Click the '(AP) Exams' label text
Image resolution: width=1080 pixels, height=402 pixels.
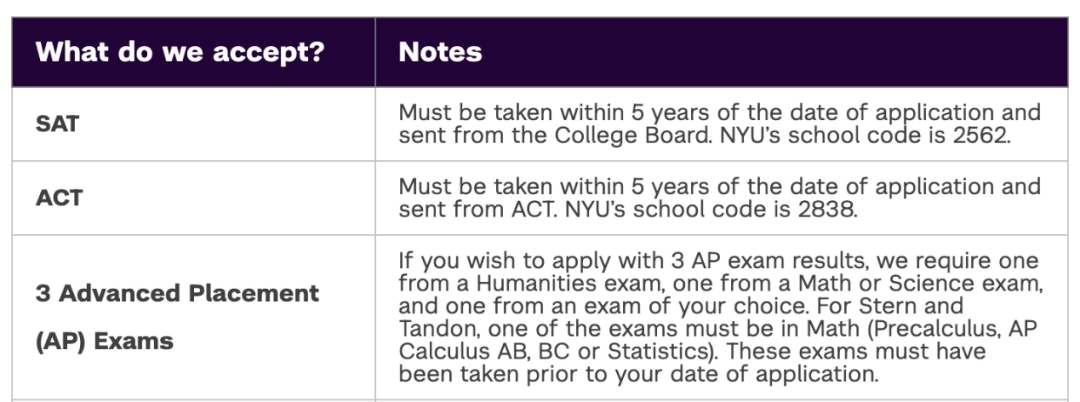(x=105, y=341)
